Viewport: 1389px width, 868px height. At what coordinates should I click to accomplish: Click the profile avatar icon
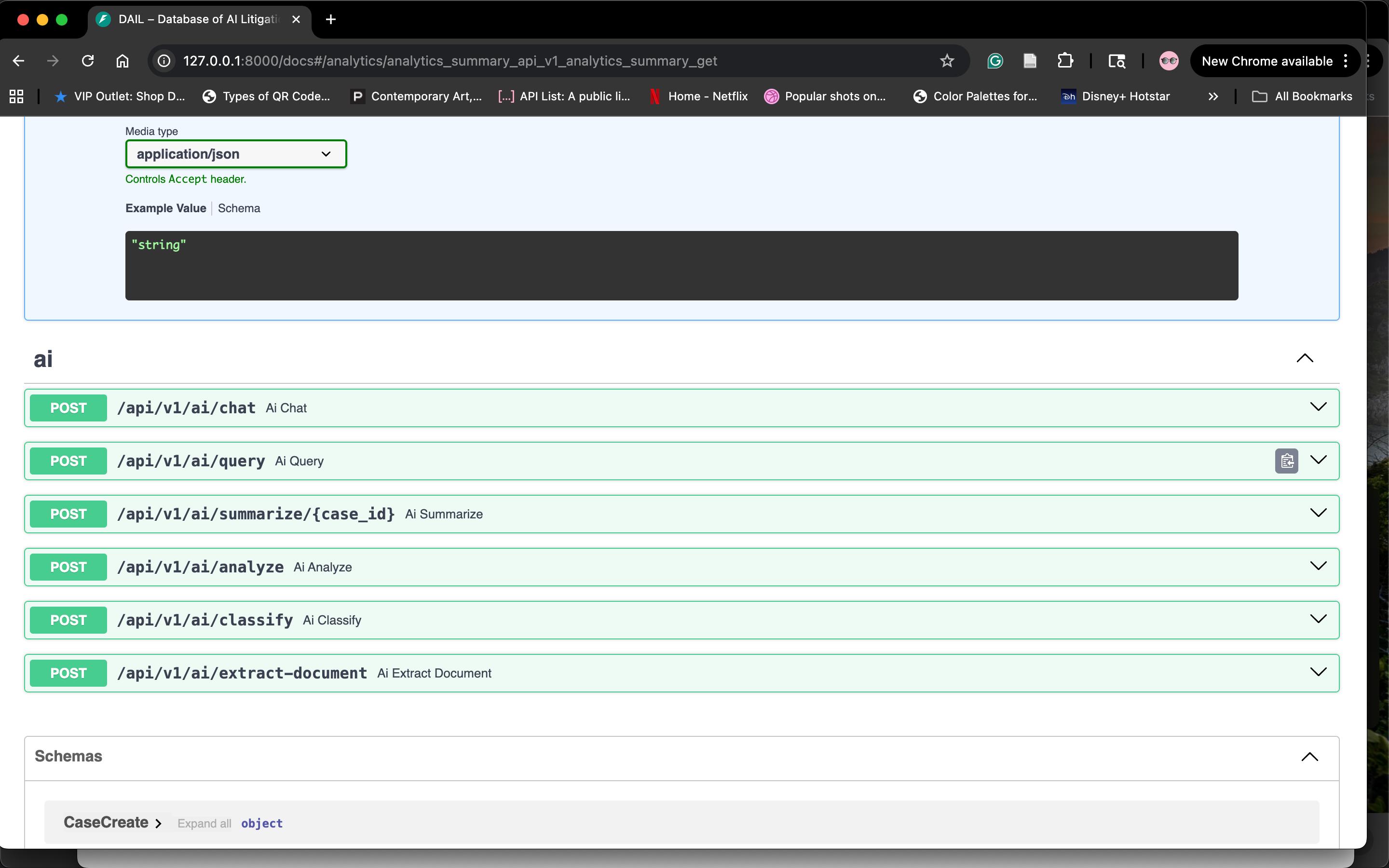point(1169,61)
